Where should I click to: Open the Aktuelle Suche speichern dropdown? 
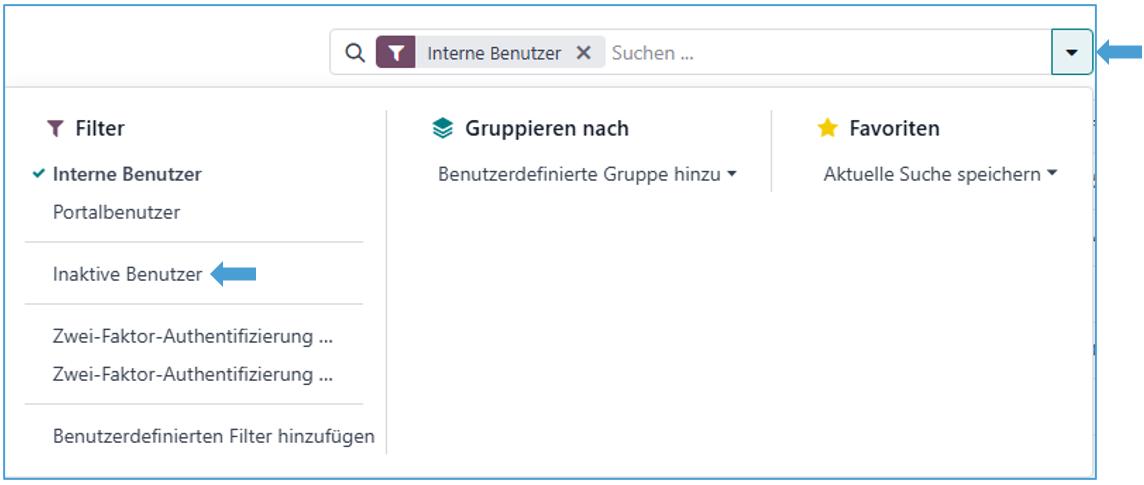point(940,174)
